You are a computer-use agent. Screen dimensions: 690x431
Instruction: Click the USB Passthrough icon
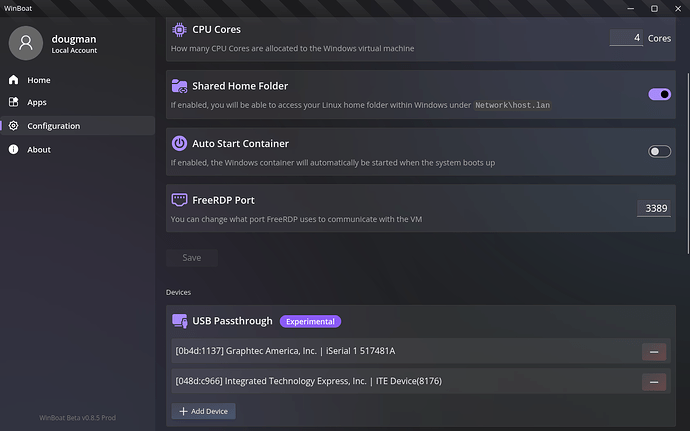179,321
